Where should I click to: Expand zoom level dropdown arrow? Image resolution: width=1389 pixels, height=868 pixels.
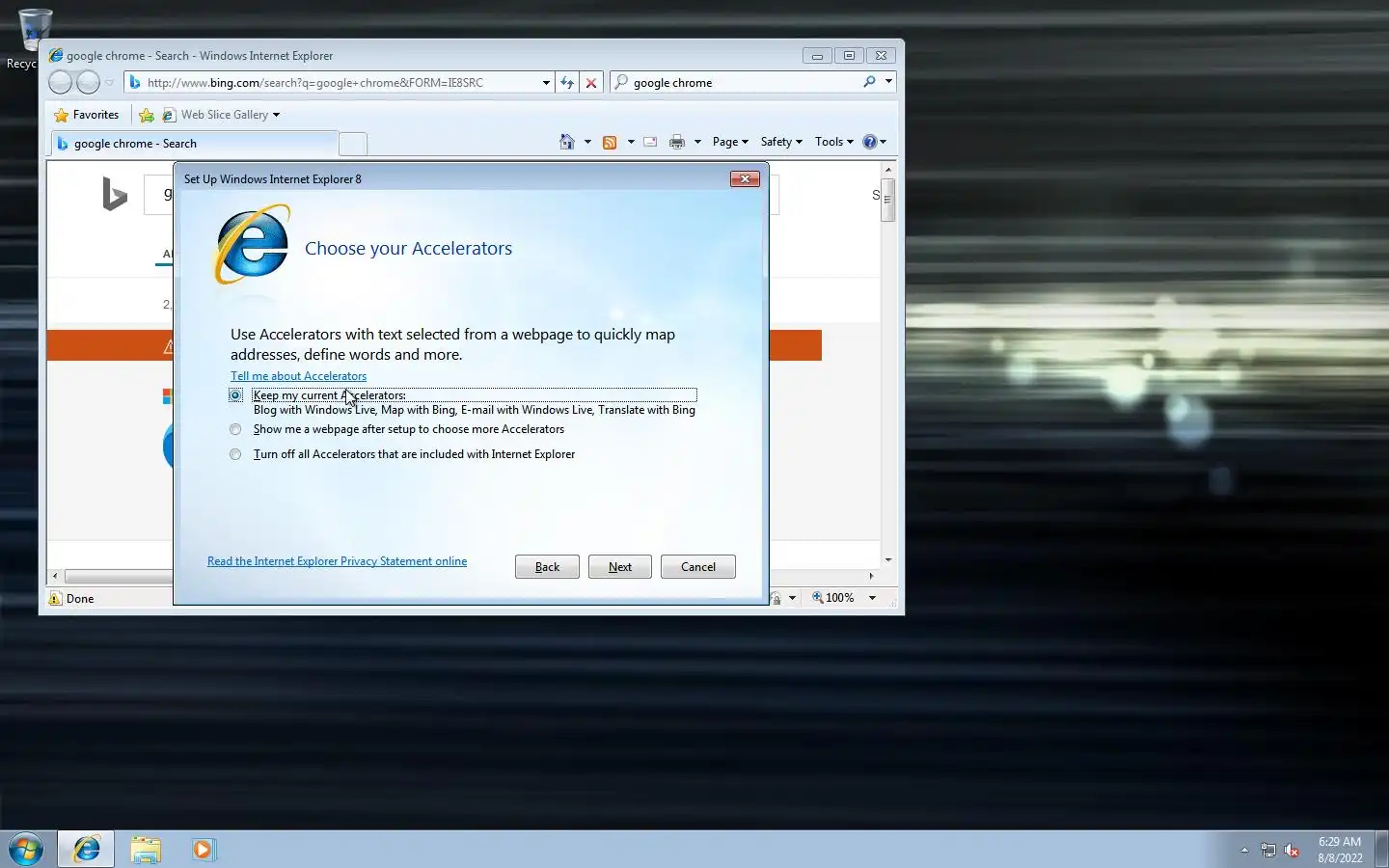pyautogui.click(x=872, y=598)
